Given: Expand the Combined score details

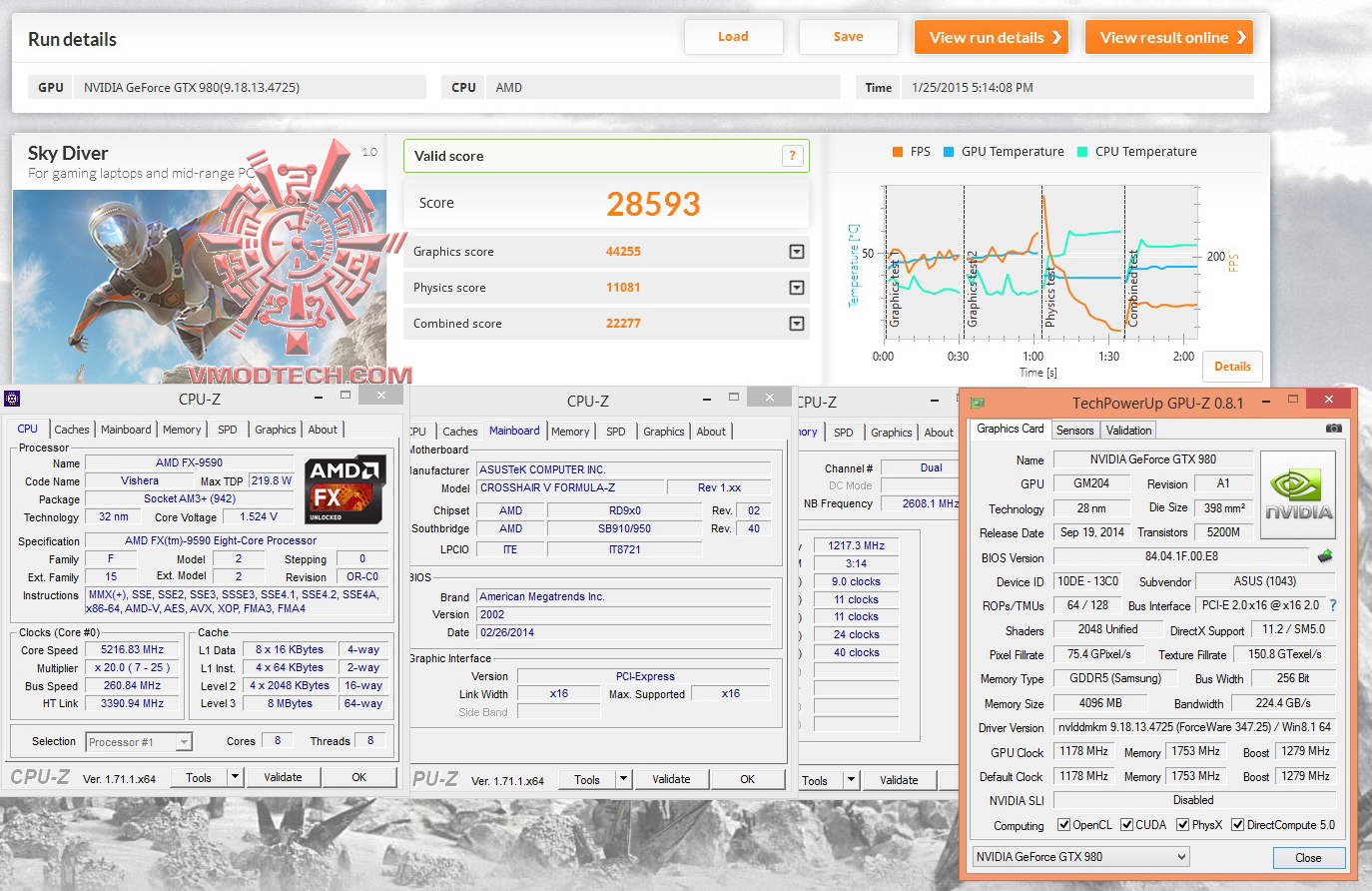Looking at the screenshot, I should [797, 324].
